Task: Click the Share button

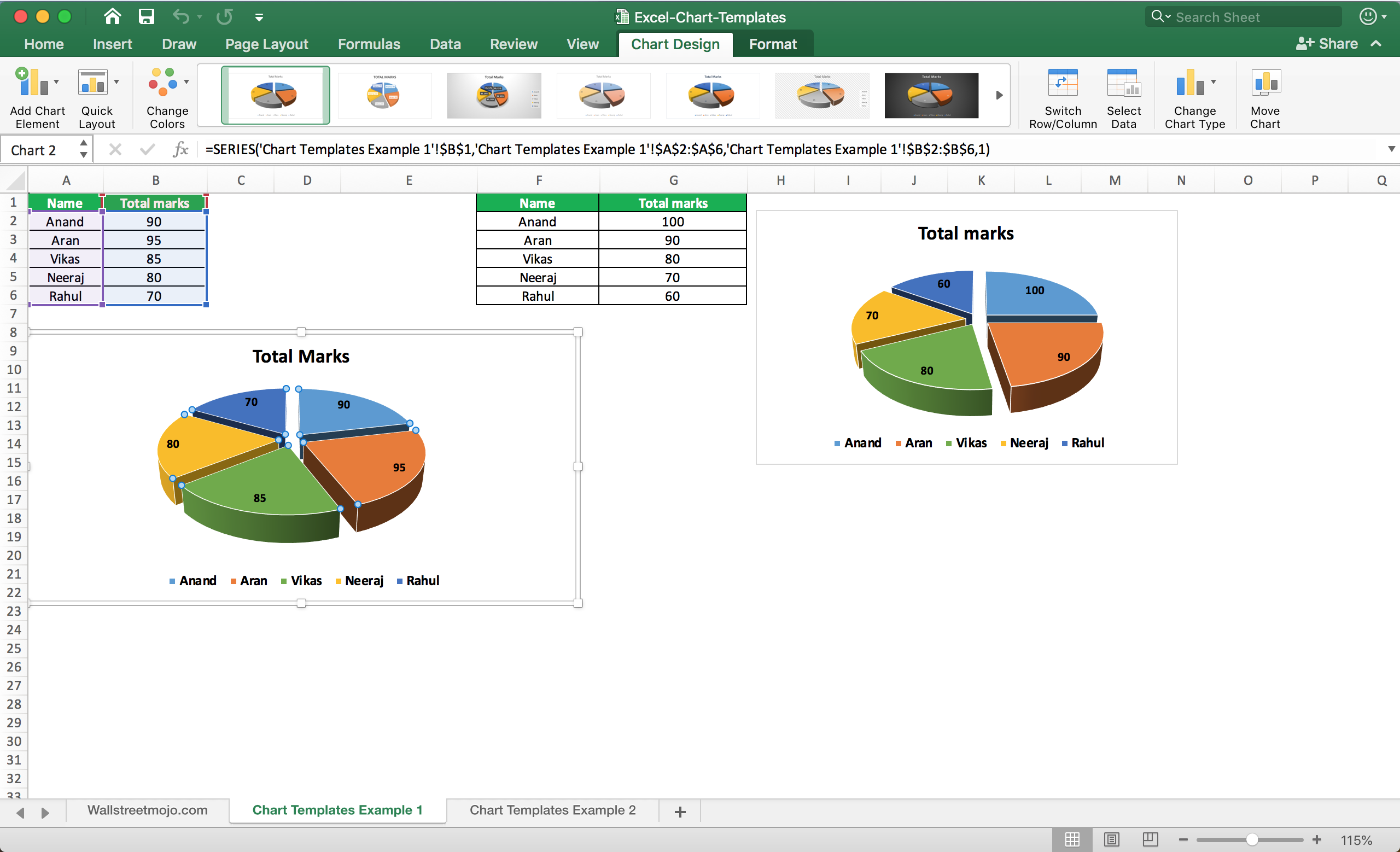Action: (x=1327, y=44)
